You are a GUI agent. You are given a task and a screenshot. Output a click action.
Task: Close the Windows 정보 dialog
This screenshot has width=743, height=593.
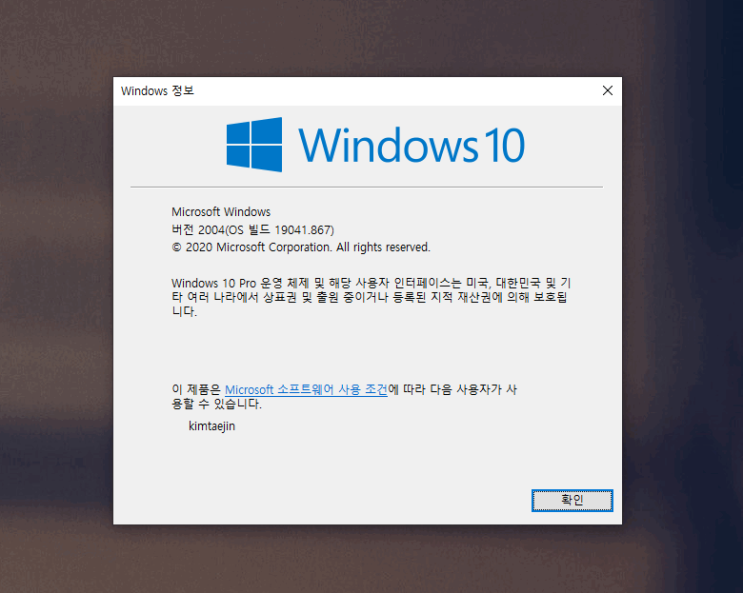(607, 91)
